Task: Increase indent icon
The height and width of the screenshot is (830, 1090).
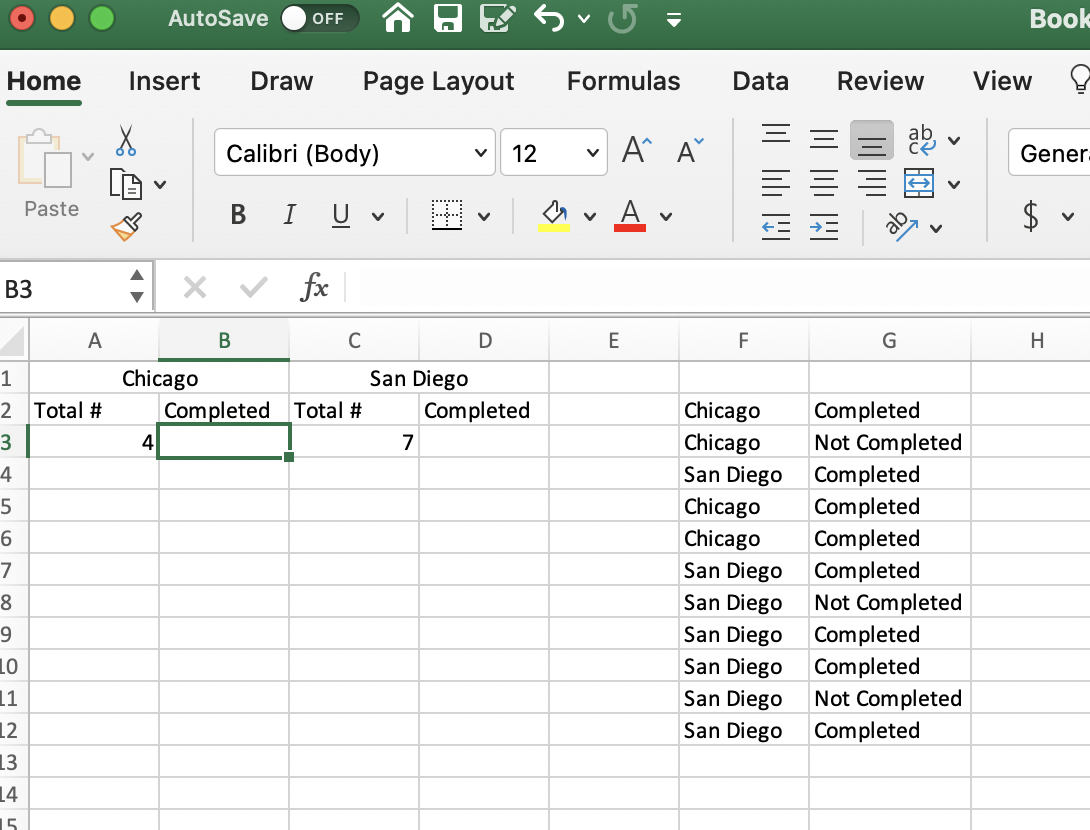Action: [x=824, y=227]
